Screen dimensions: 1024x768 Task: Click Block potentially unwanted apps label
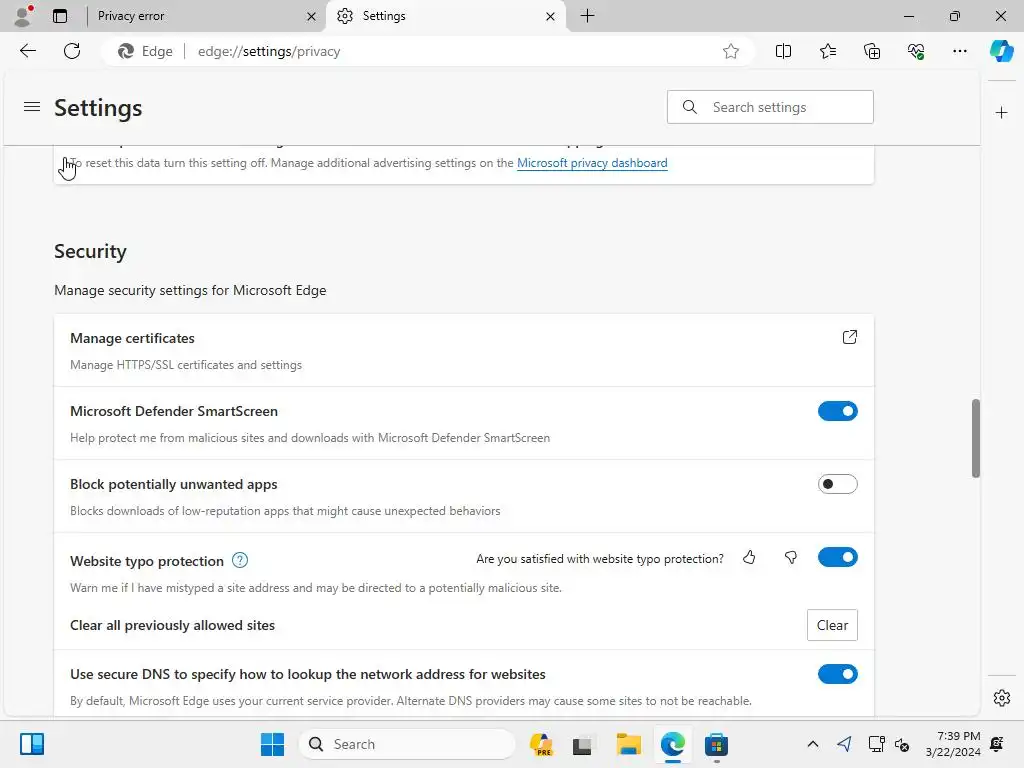(174, 484)
